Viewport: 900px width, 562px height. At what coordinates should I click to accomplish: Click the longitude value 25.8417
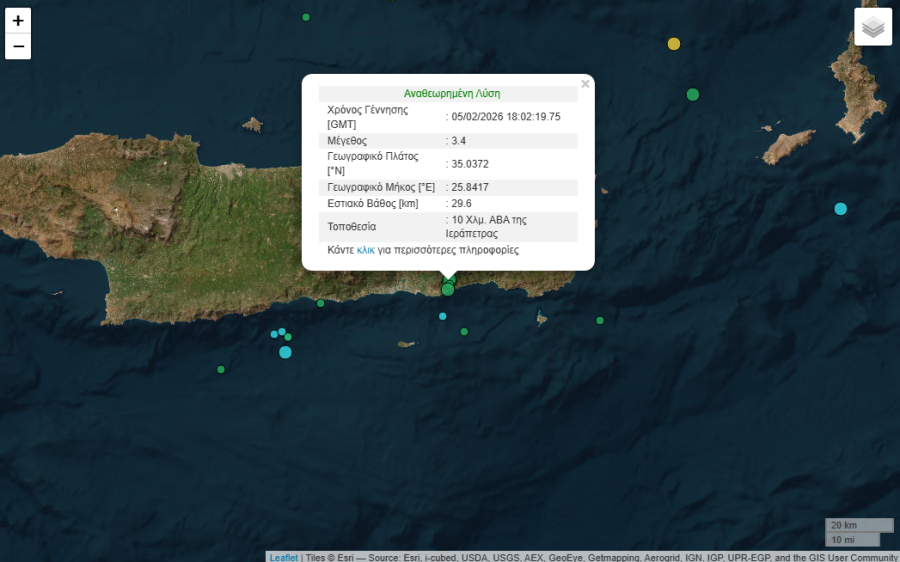[470, 187]
